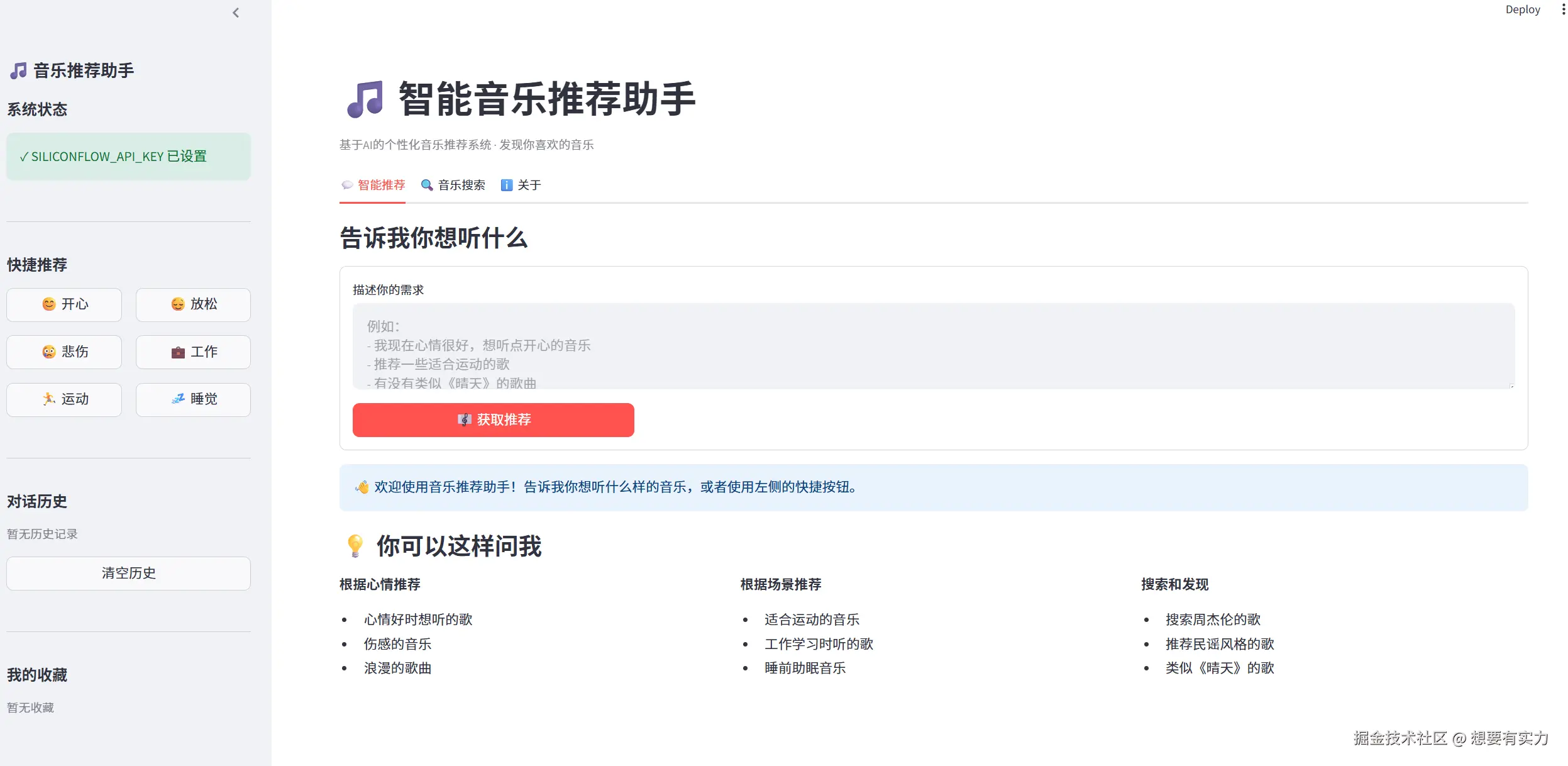Choose the 睡觉 sleep quick button
Image resolution: width=1568 pixels, height=766 pixels.
[x=192, y=399]
